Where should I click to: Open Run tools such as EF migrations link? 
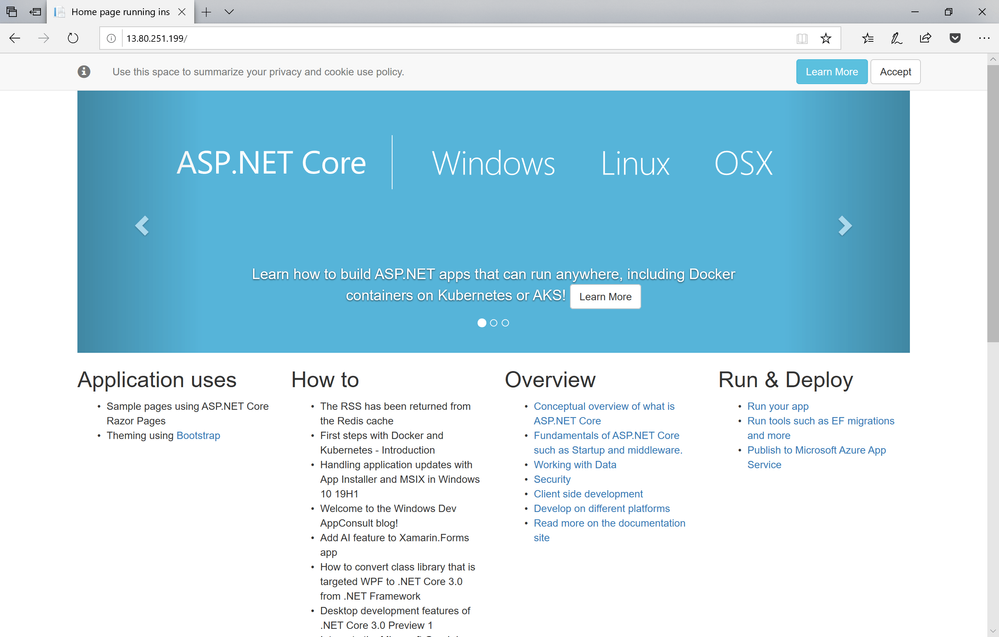(821, 428)
